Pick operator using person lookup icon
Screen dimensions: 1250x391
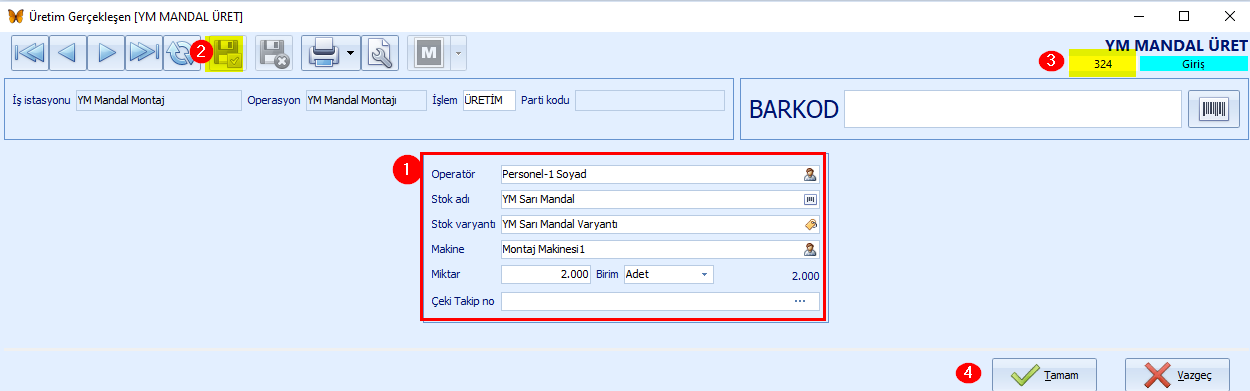click(810, 174)
